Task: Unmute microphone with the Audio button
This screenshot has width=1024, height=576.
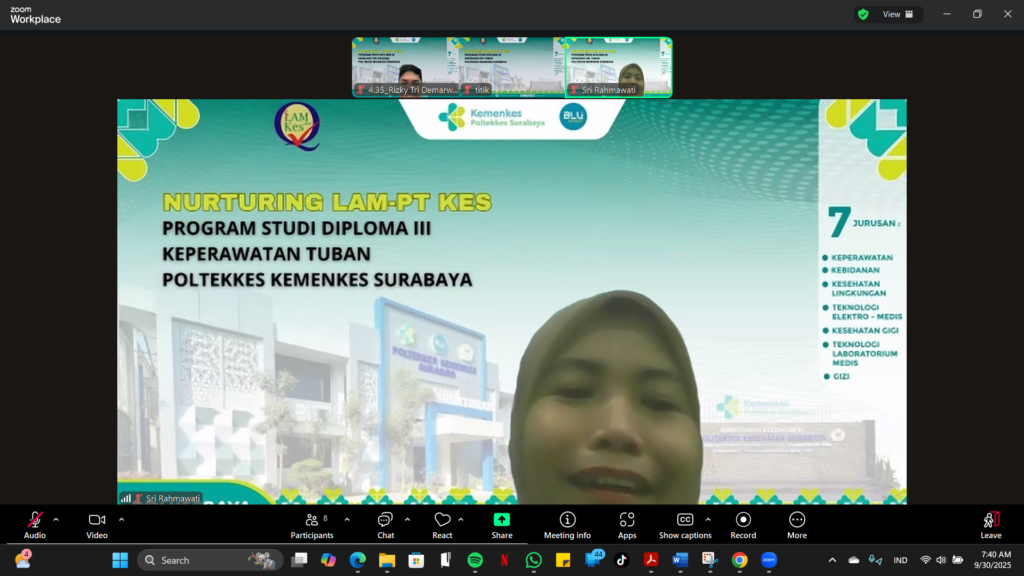Action: tap(35, 525)
